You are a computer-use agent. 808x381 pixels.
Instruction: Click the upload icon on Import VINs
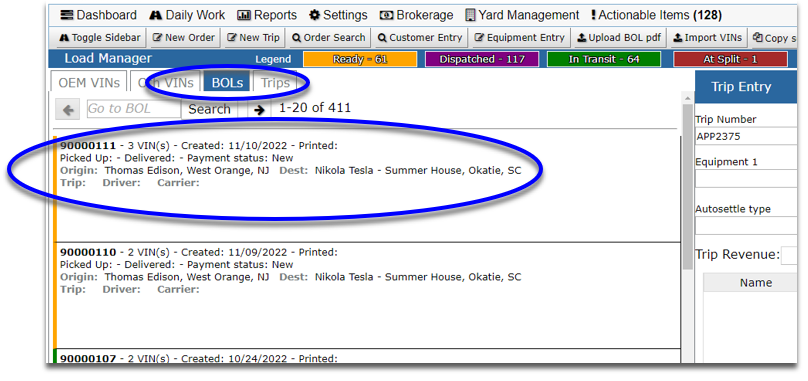click(678, 38)
